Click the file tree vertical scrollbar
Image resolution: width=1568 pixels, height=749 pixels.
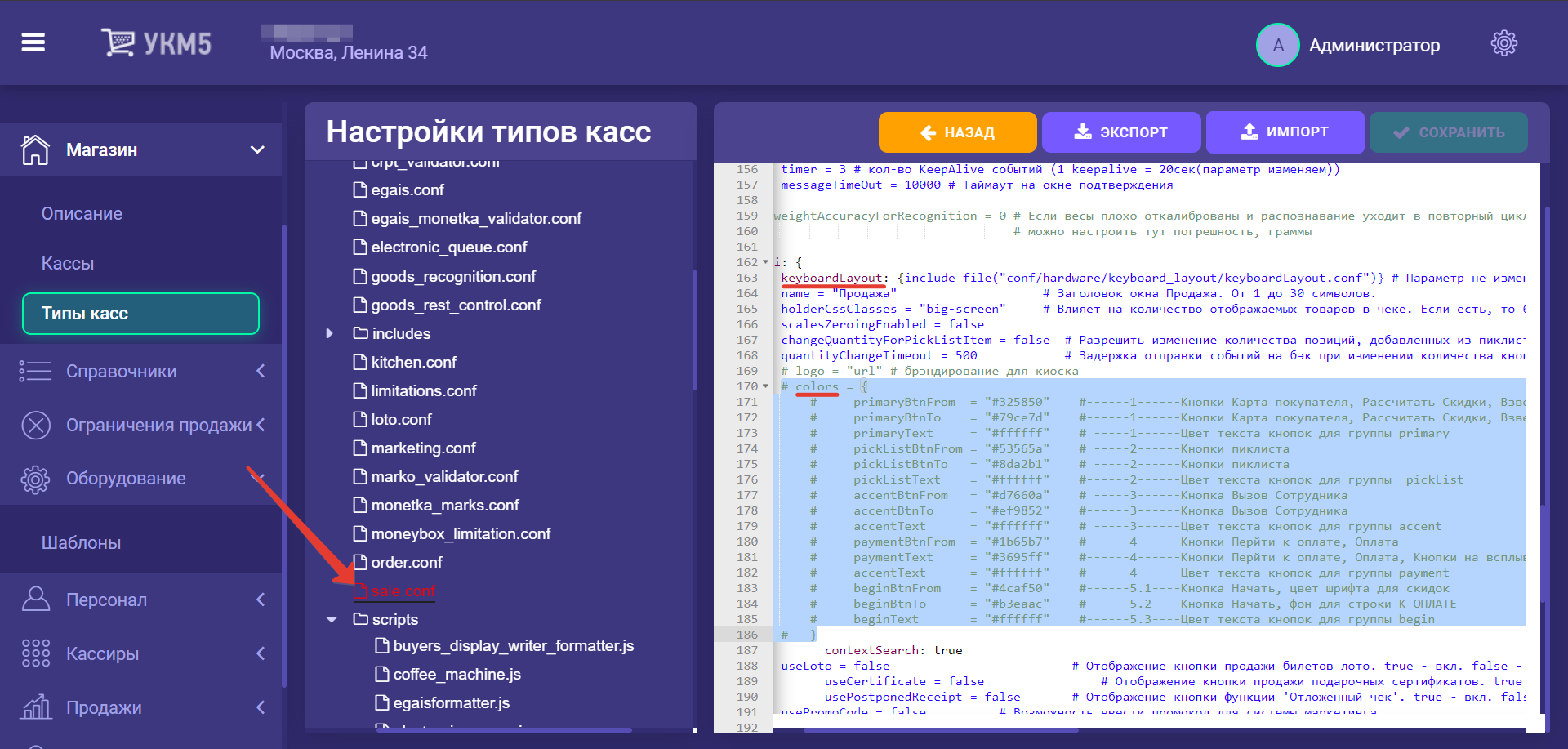pyautogui.click(x=695, y=331)
